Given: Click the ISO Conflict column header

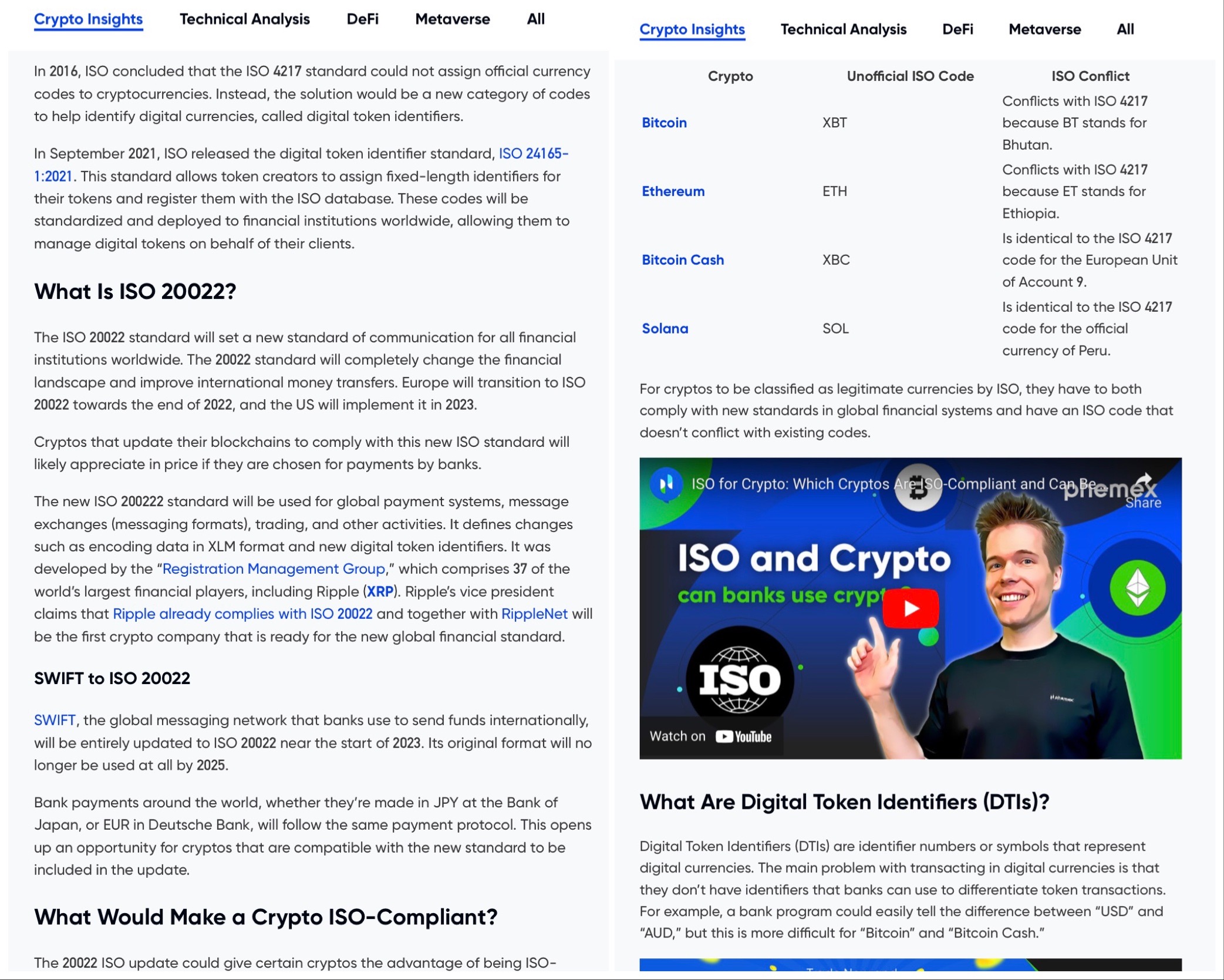Looking at the screenshot, I should (1090, 76).
